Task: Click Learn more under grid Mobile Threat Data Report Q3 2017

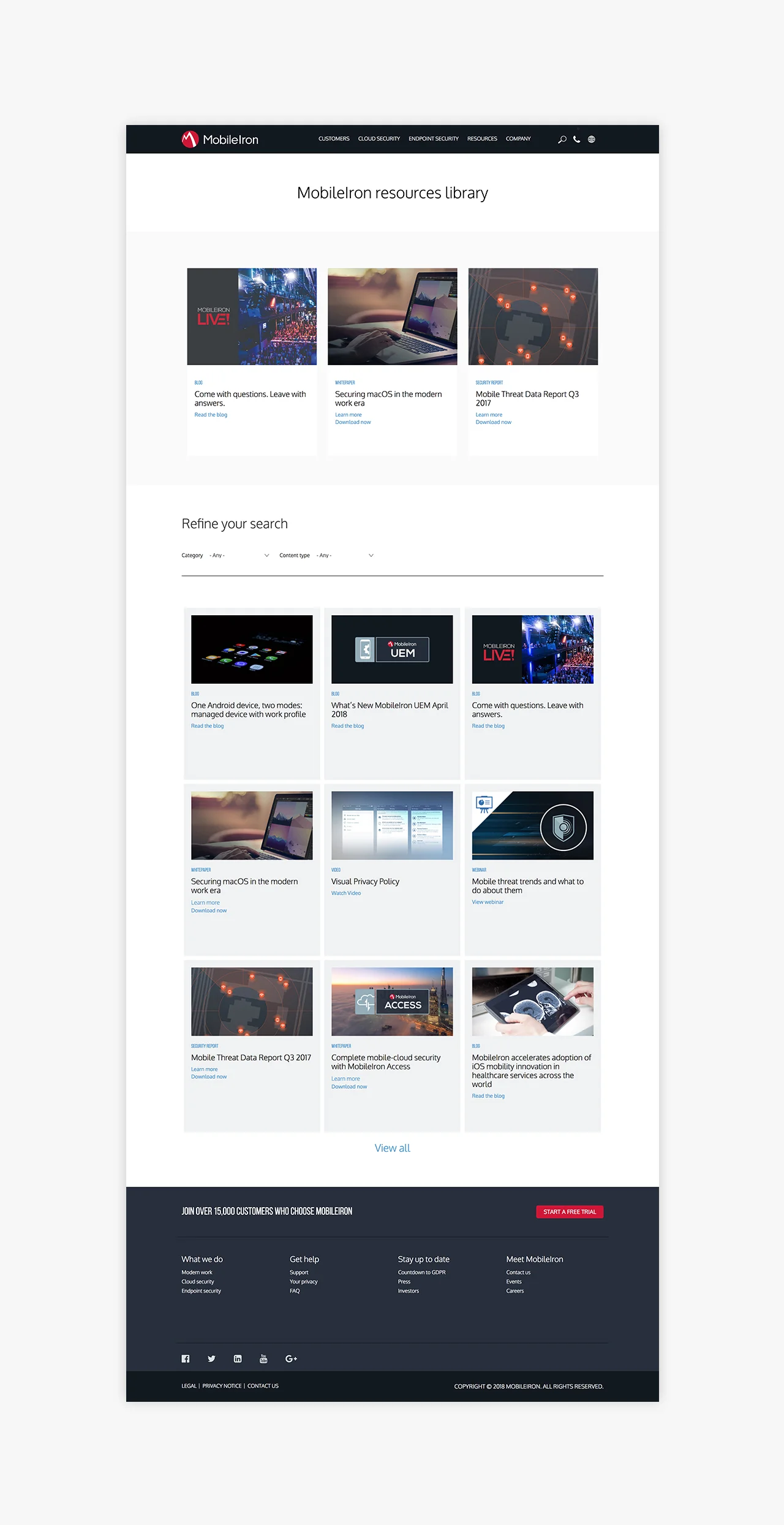Action: coord(204,1069)
